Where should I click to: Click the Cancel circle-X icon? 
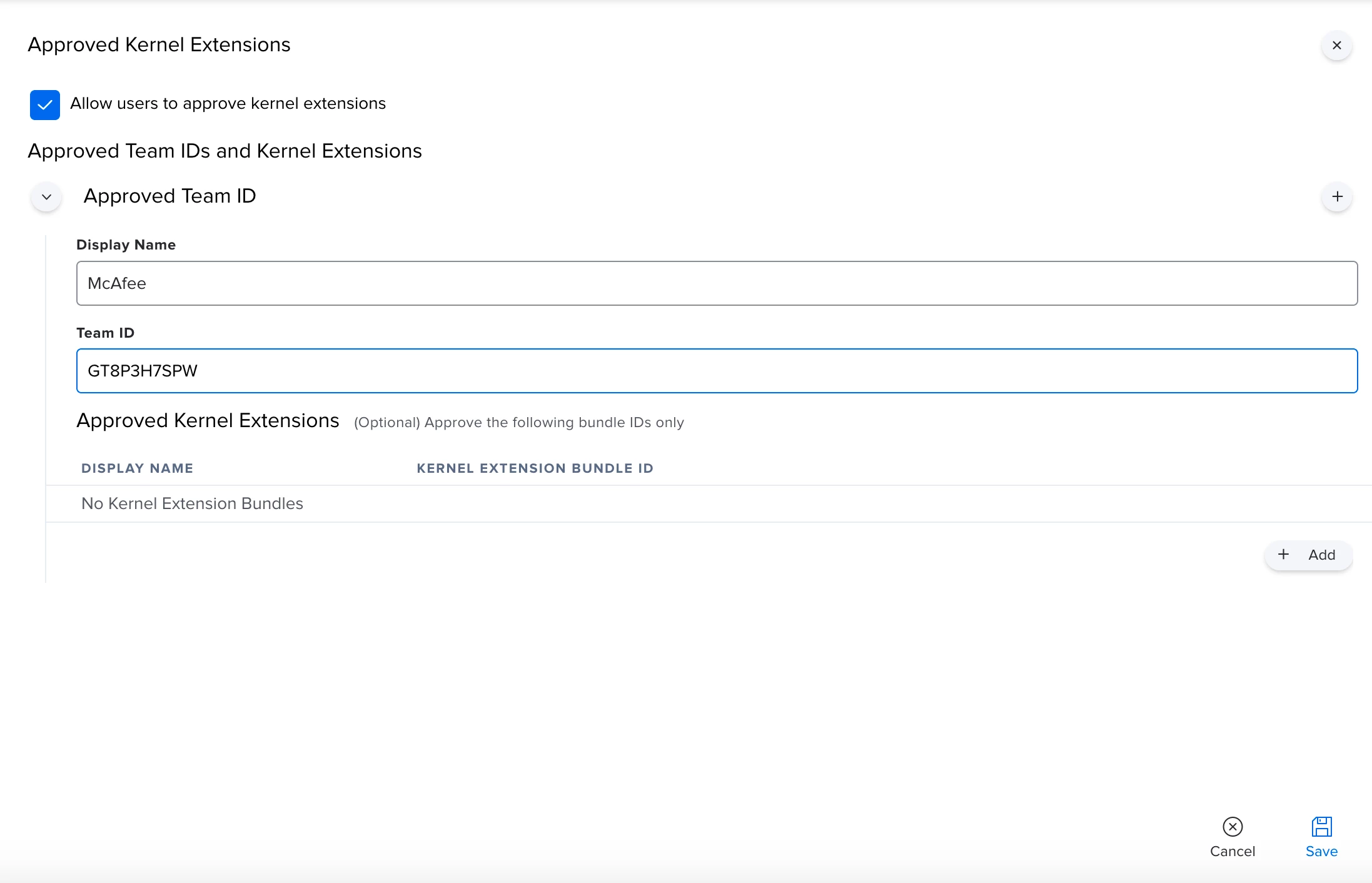tap(1232, 827)
